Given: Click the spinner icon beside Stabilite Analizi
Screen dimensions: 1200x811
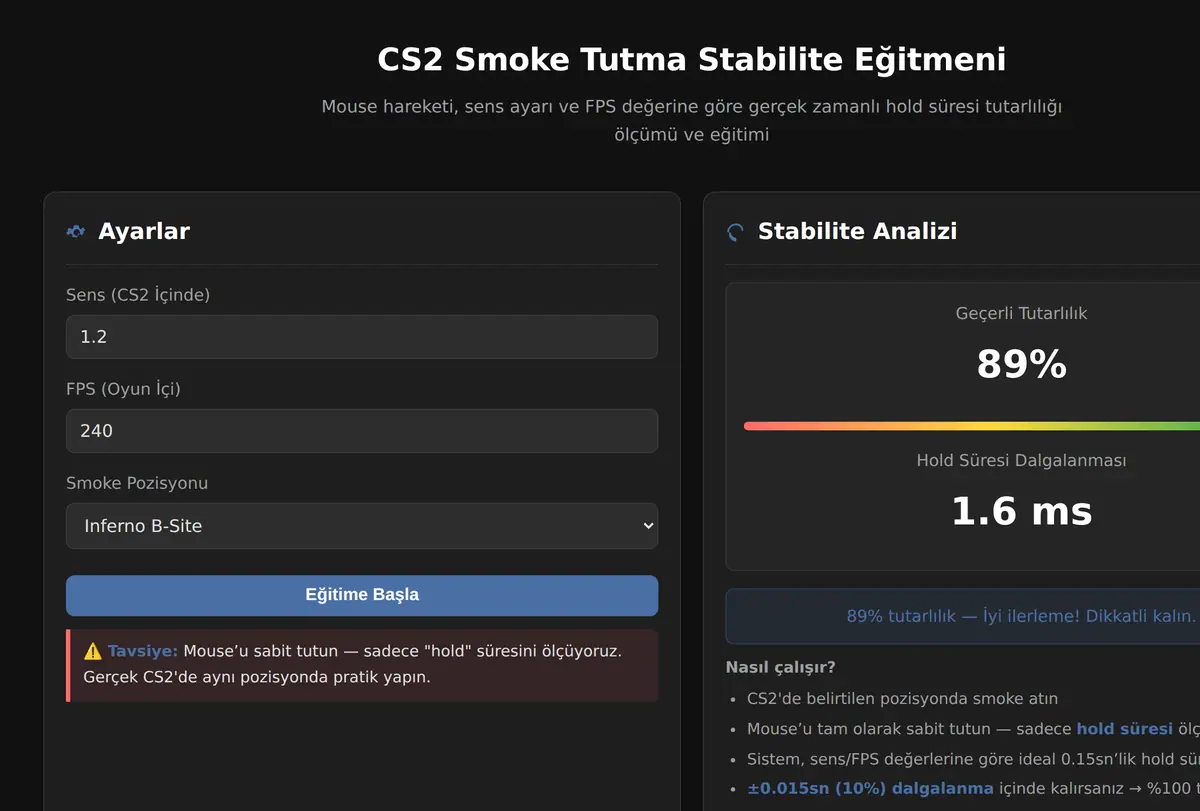Looking at the screenshot, I should [736, 232].
